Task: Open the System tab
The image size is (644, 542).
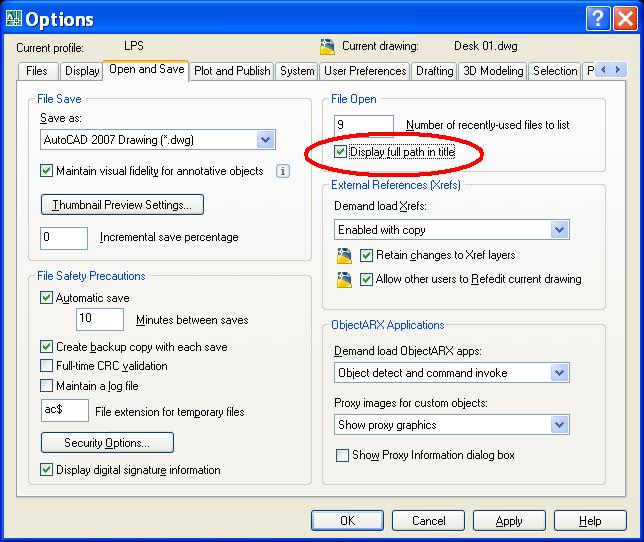Action: point(297,71)
